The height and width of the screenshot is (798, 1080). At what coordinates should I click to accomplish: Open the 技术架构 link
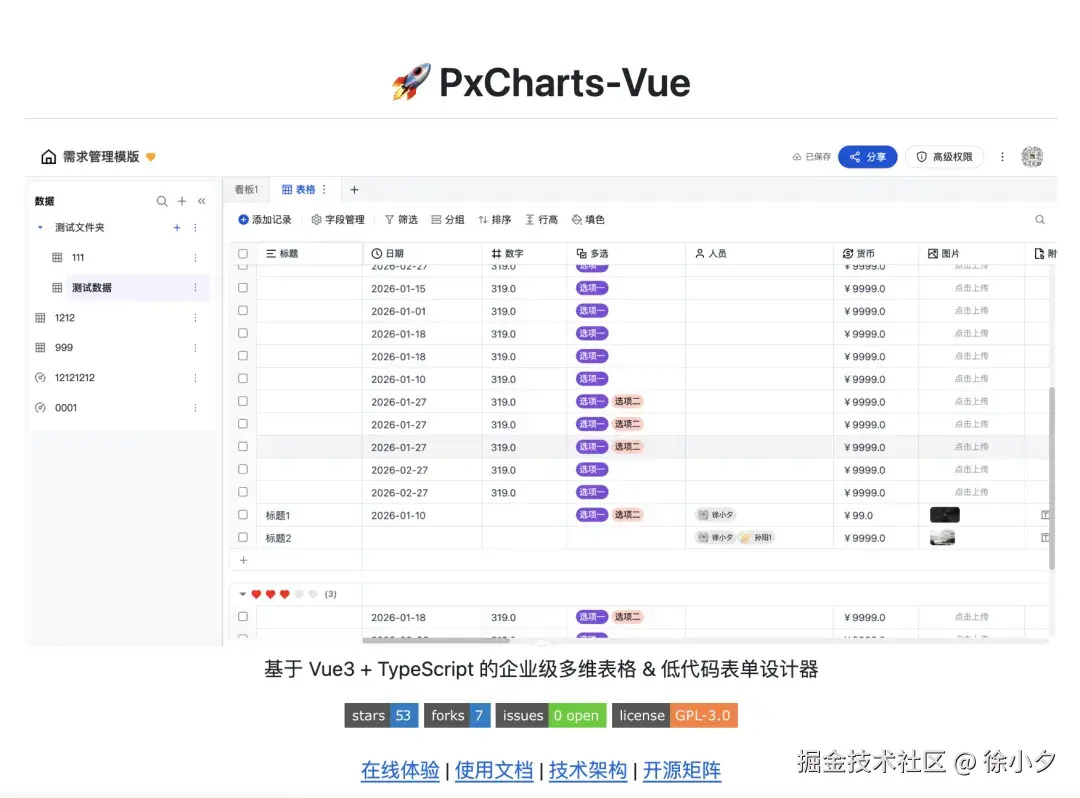point(588,770)
